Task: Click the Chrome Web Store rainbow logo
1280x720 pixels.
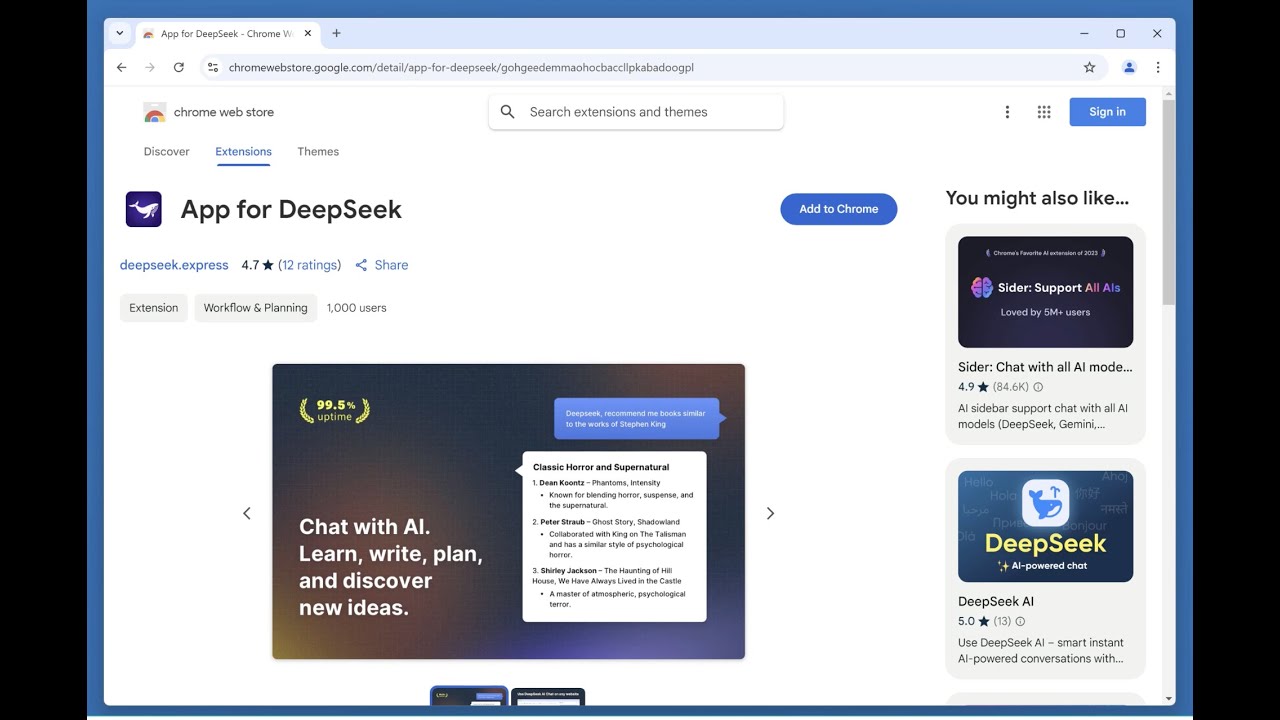Action: (155, 112)
